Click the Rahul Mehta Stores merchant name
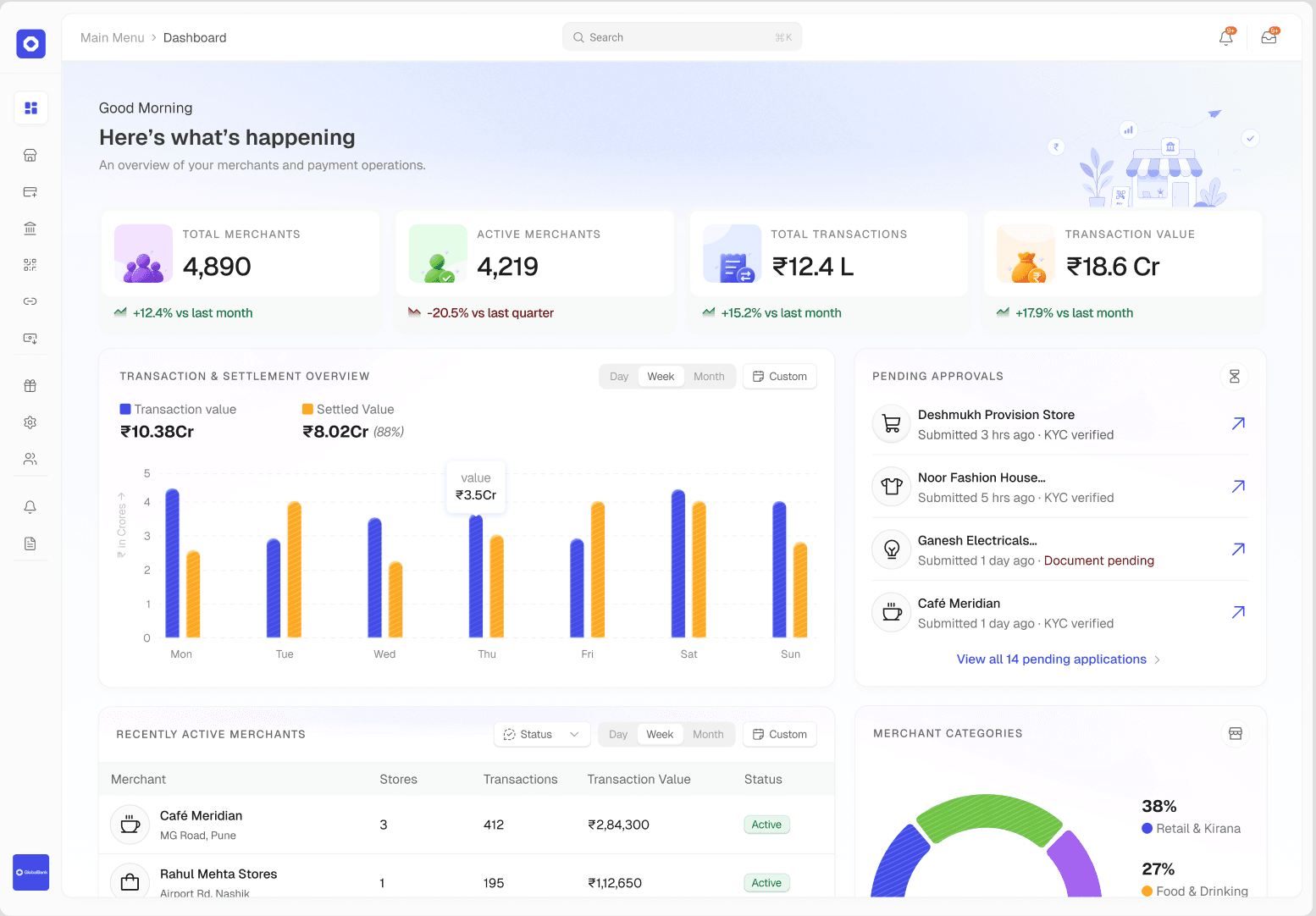The width and height of the screenshot is (1316, 916). [x=218, y=875]
